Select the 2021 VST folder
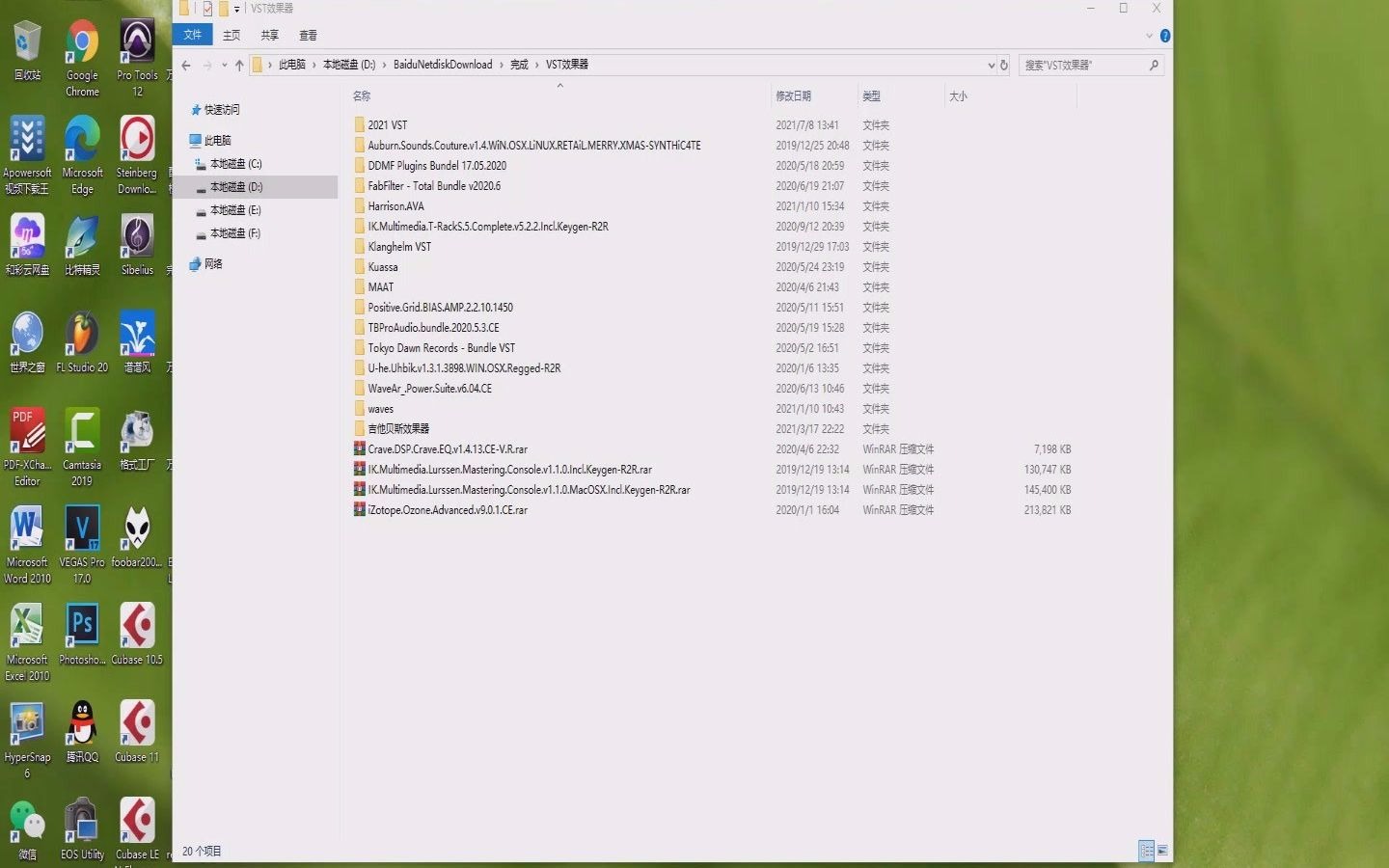 click(x=387, y=125)
